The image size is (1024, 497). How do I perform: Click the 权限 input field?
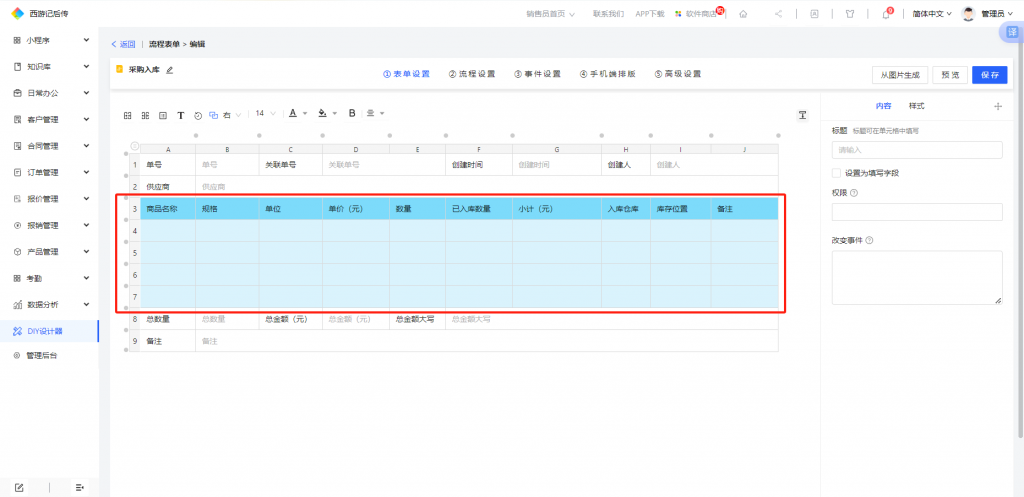tap(917, 212)
